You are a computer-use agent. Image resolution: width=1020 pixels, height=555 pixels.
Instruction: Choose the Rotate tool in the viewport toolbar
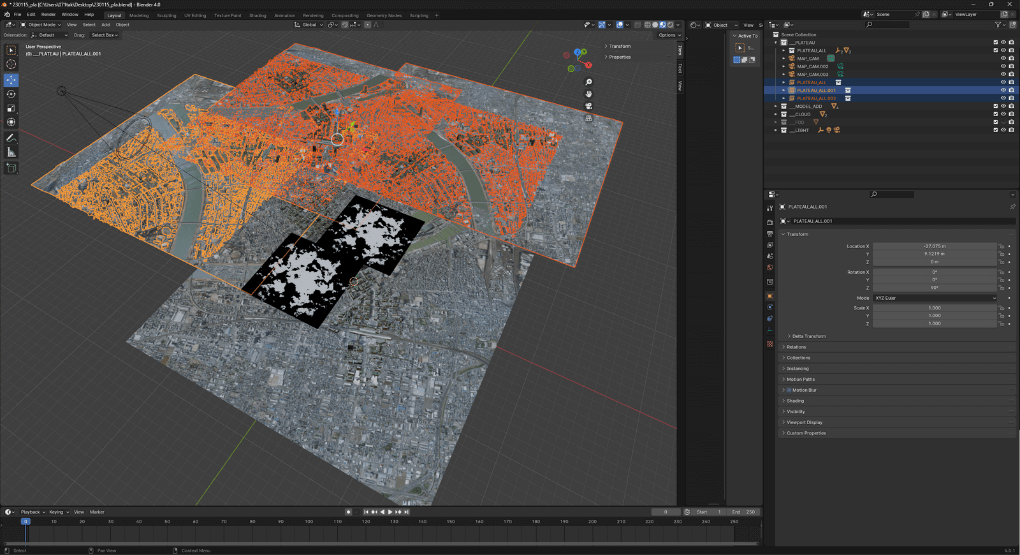tap(11, 94)
